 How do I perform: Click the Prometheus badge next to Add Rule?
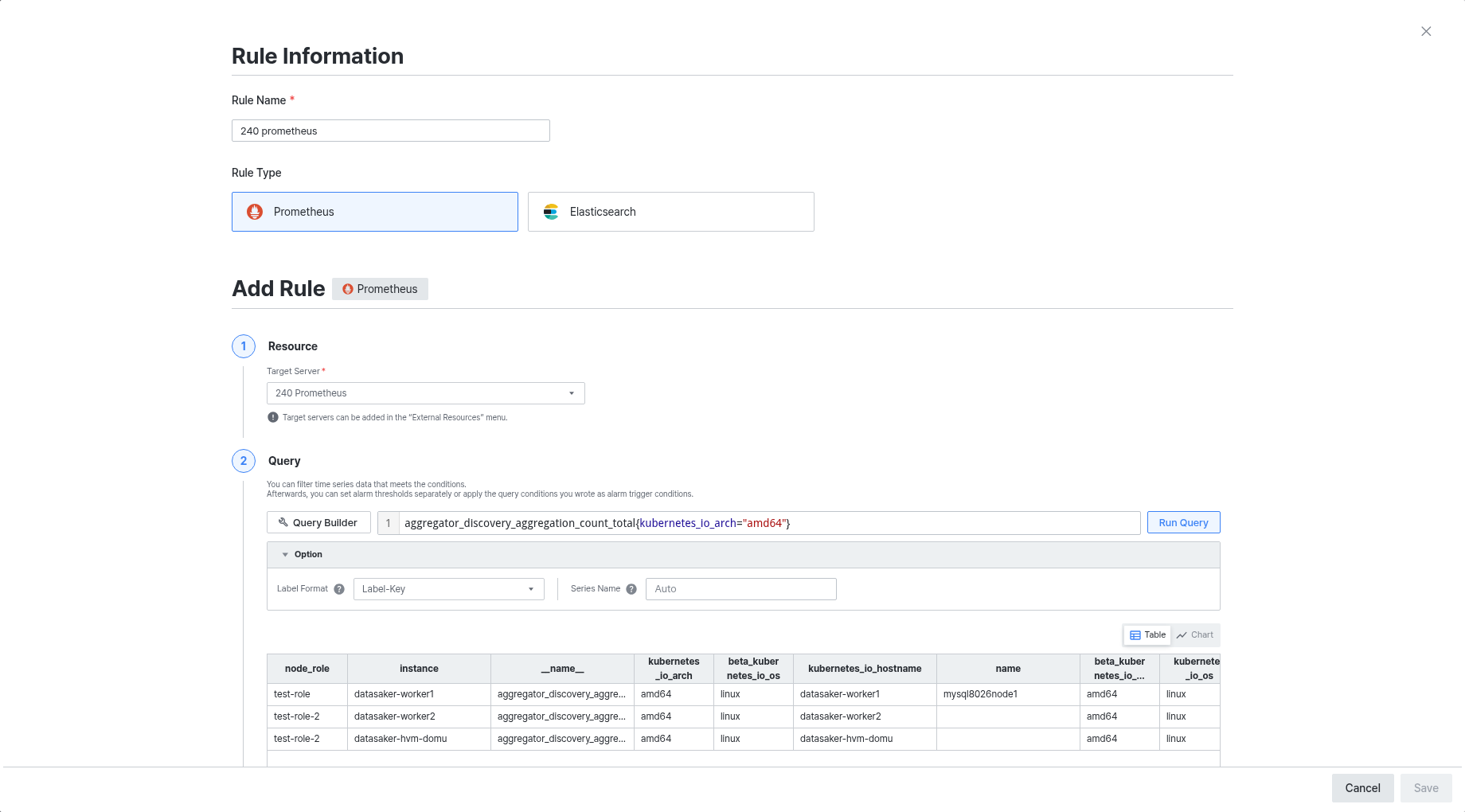(x=380, y=289)
